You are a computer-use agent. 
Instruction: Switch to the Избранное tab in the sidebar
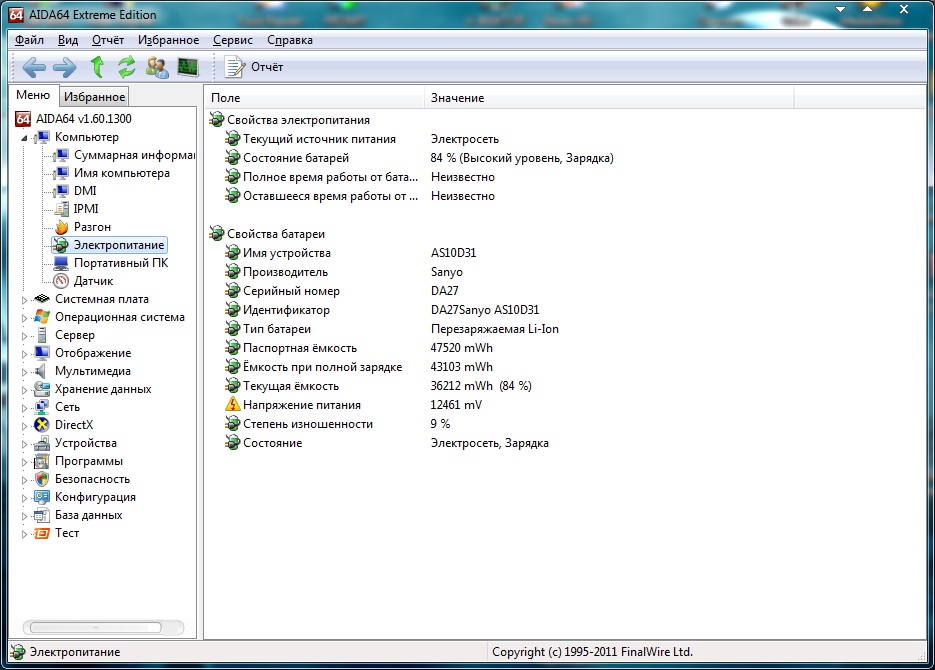tap(94, 97)
